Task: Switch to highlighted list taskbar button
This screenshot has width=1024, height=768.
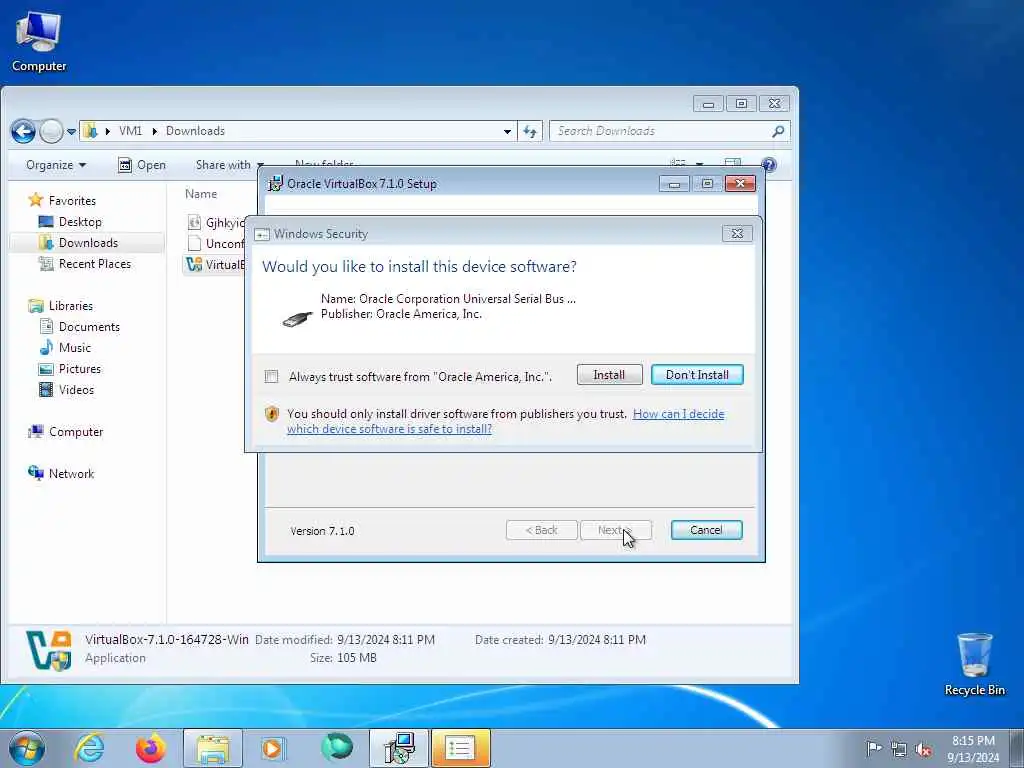Action: point(460,748)
